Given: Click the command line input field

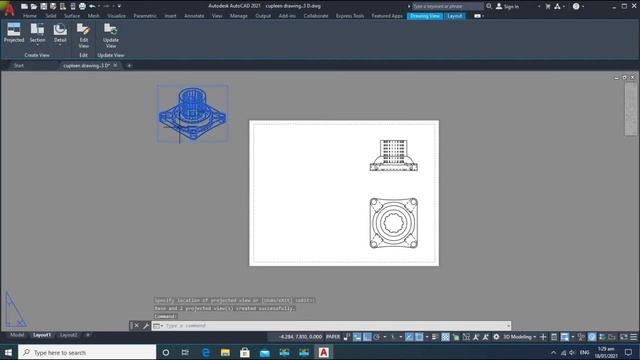Looking at the screenshot, I should 331,326.
